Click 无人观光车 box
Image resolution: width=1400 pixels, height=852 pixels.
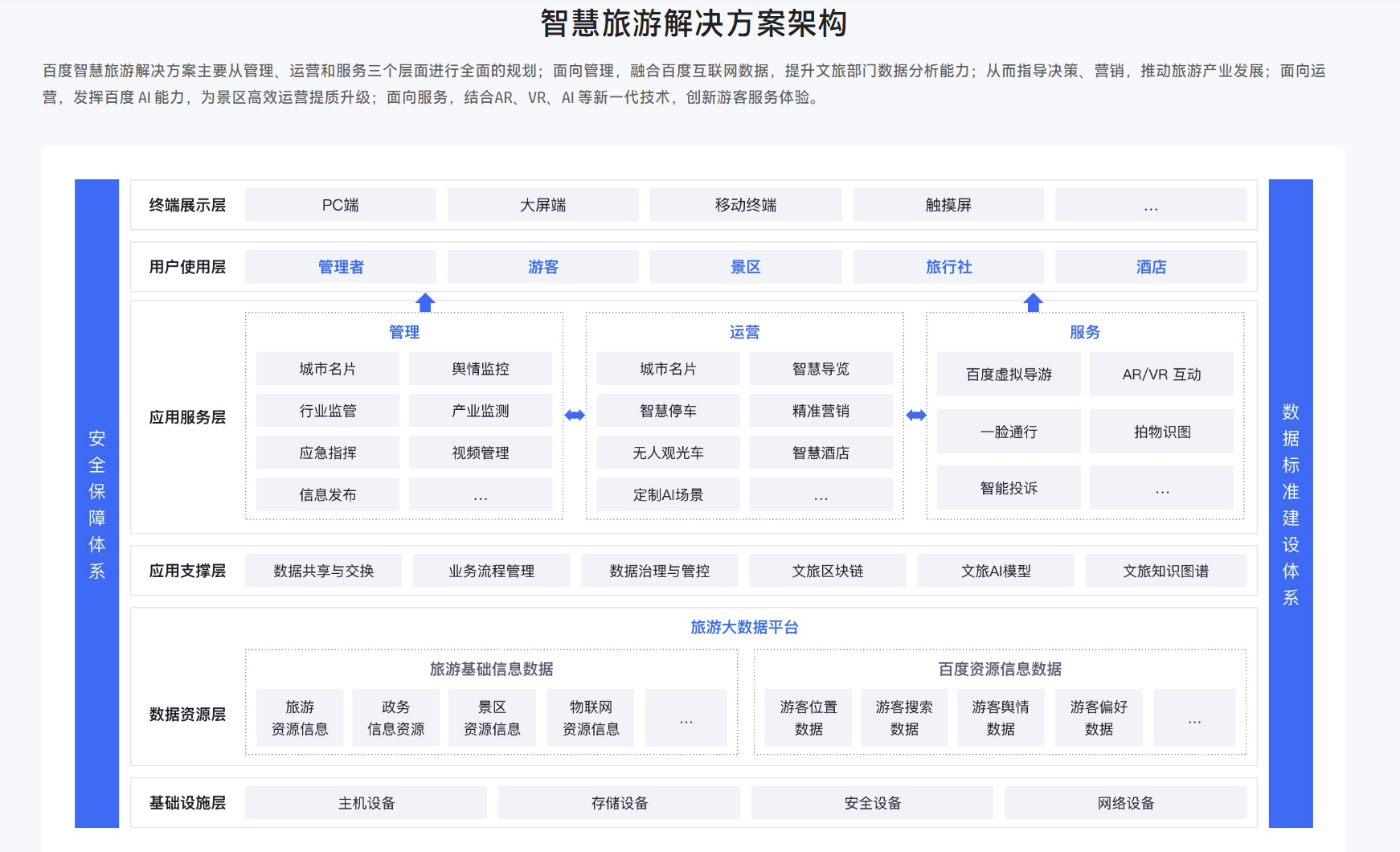click(x=668, y=453)
